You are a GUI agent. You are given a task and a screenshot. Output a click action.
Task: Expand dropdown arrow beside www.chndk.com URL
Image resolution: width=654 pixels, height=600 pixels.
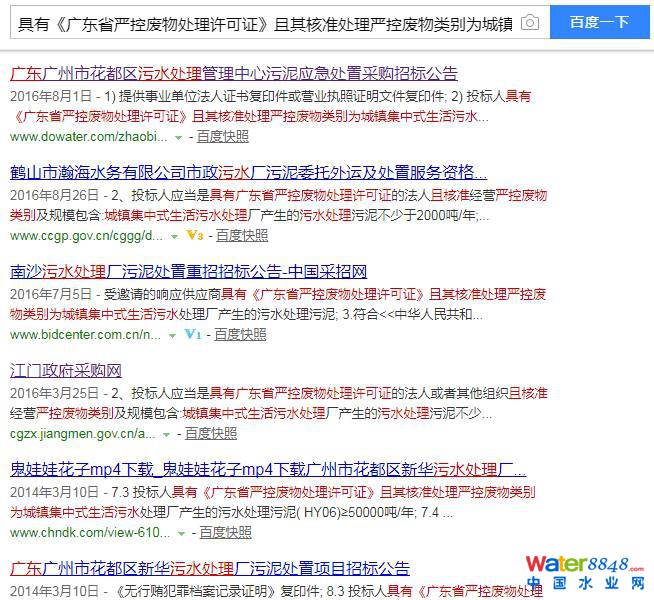pyautogui.click(x=181, y=533)
